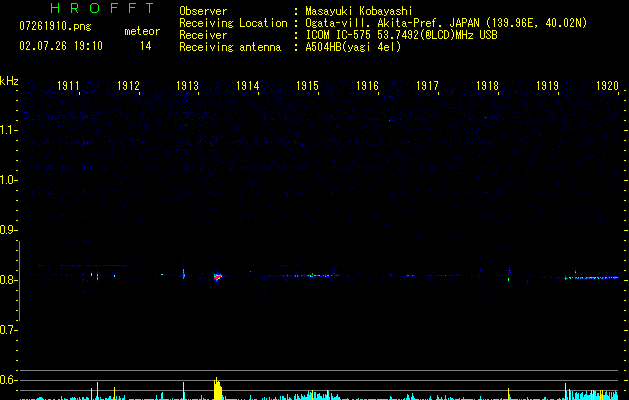Click the 1.0 kHz frequency label
629x400 pixels.
pos(8,180)
